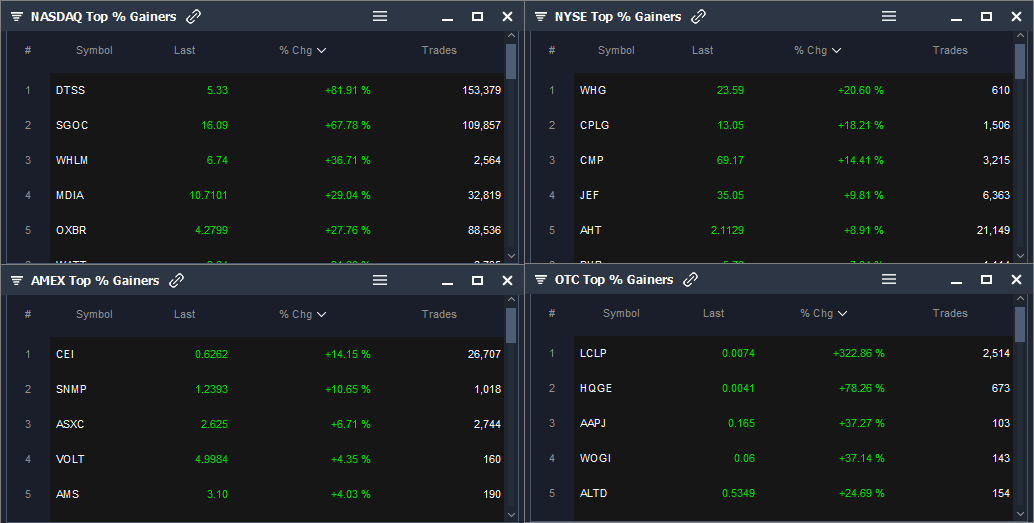
Task: Click Trades column header in OTC panel
Action: (x=950, y=313)
